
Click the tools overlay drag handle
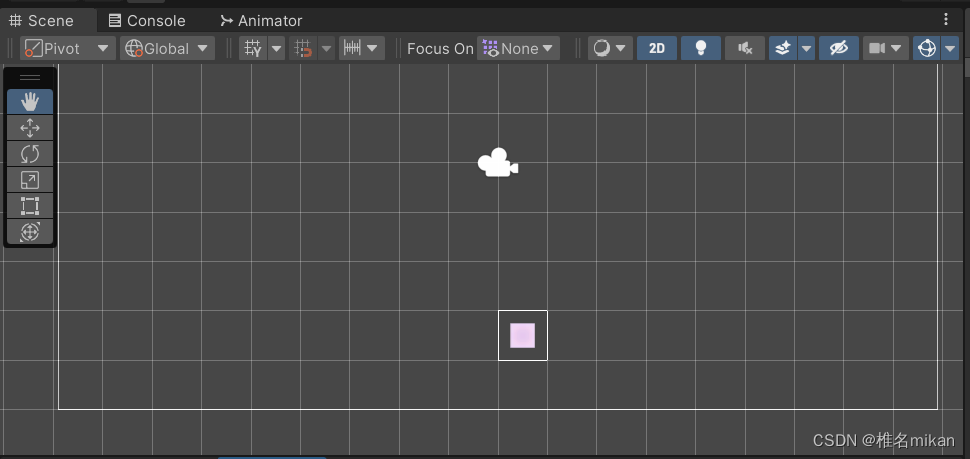click(30, 78)
